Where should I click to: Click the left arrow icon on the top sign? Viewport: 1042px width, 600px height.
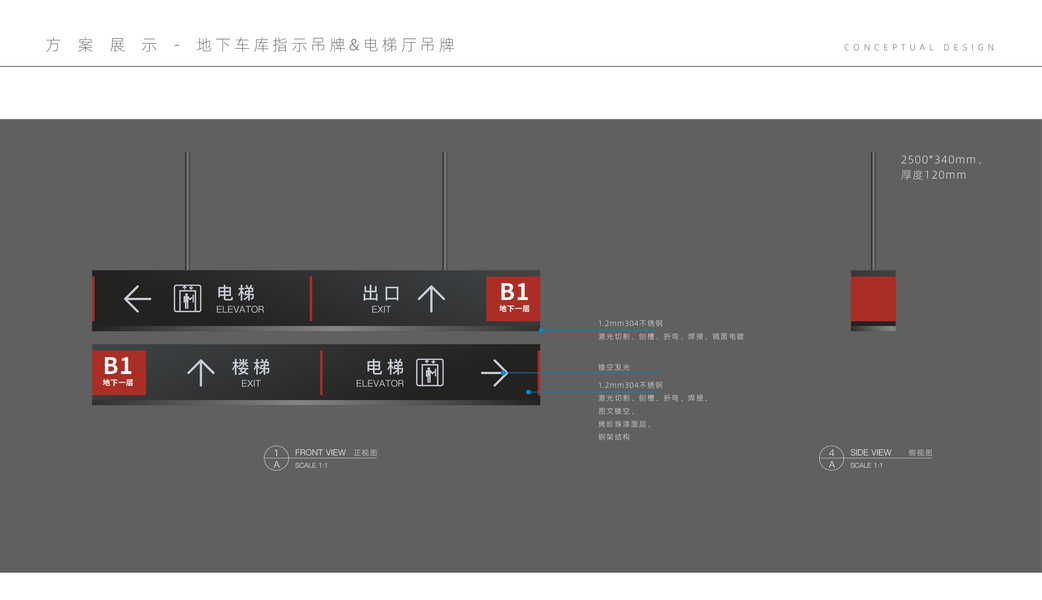tap(138, 299)
